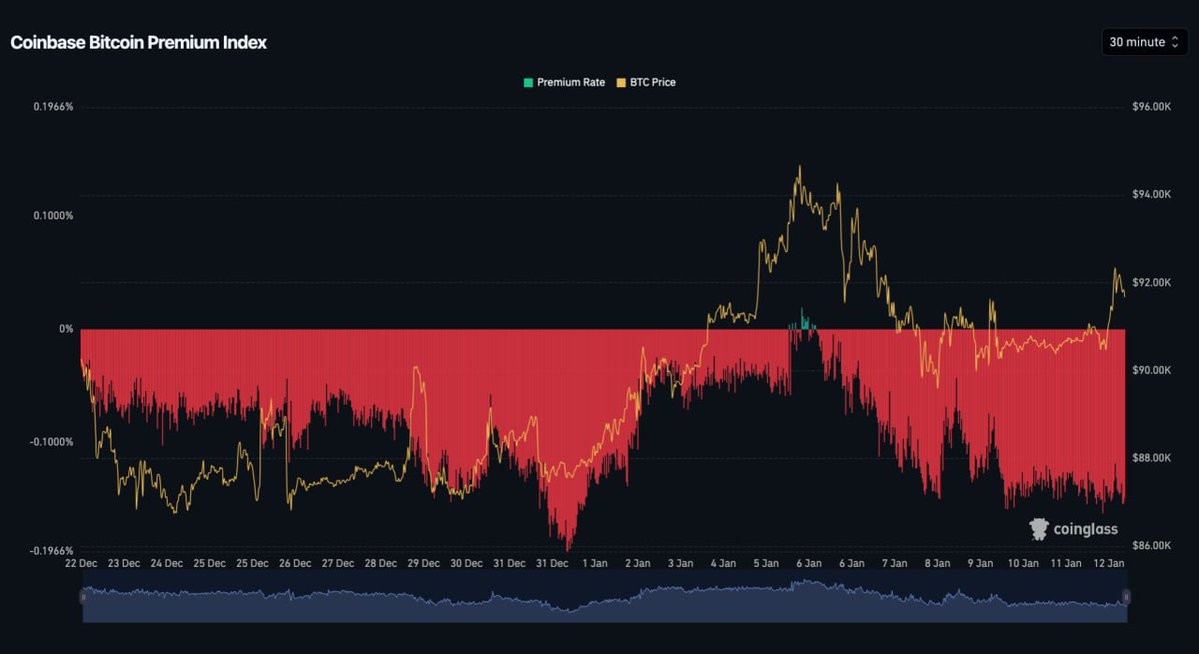Toggle the Premium Rate legend series
1199x654 pixels.
click(x=564, y=83)
